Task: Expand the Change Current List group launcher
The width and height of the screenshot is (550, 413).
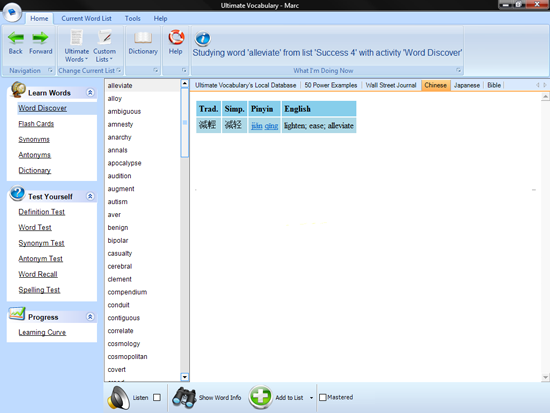Action: pyautogui.click(x=119, y=71)
